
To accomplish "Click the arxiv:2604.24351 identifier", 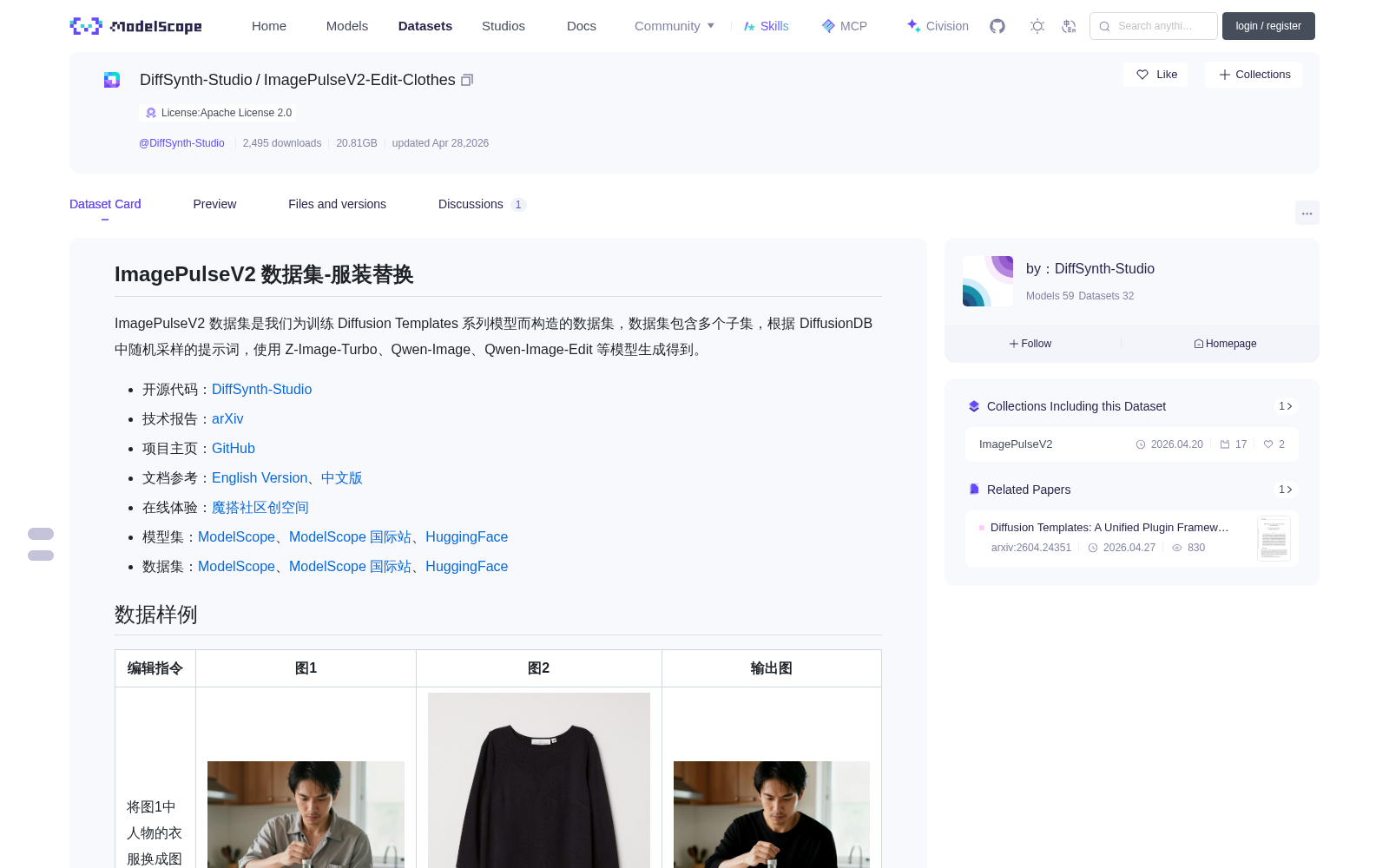I will [1031, 548].
